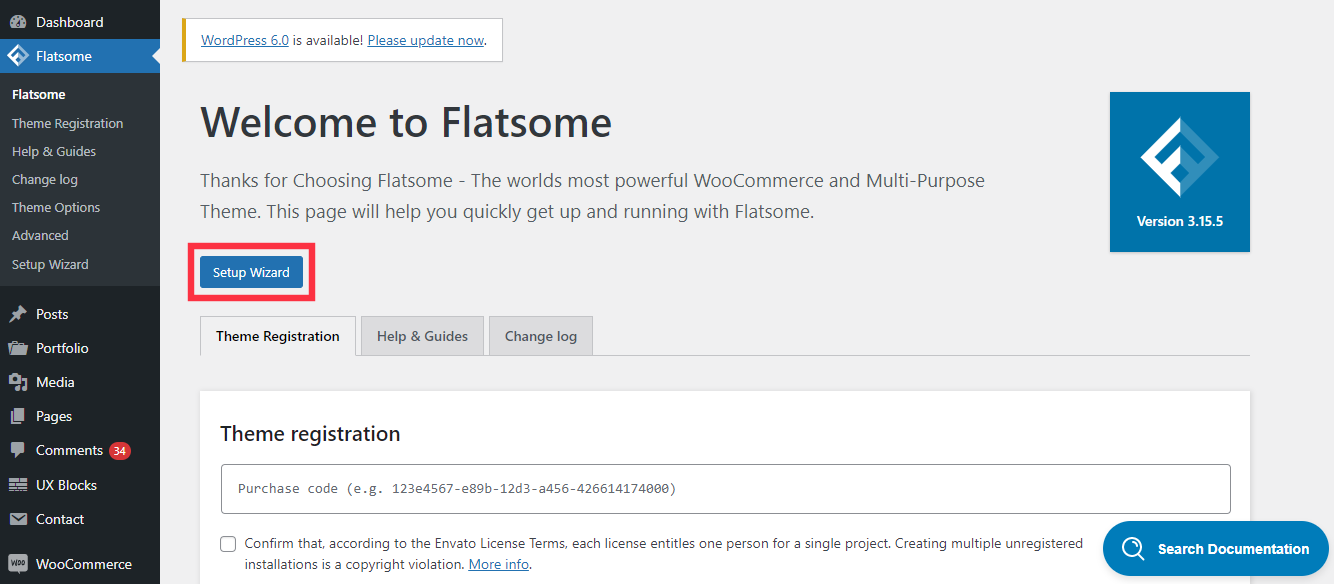The width and height of the screenshot is (1334, 584).
Task: Open the WordPress 6.0 link
Action: click(245, 40)
